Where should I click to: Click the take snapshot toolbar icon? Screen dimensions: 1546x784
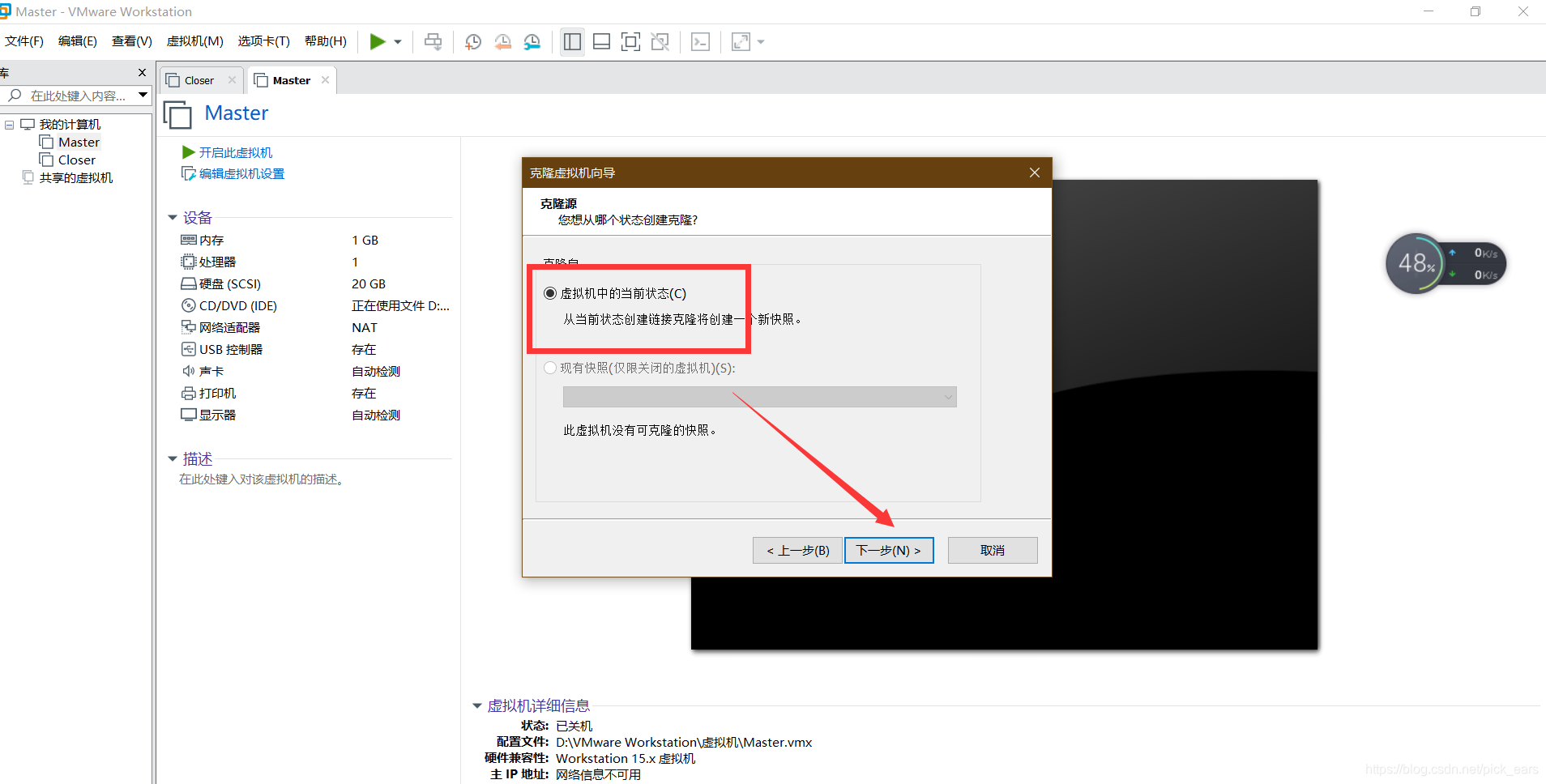point(473,42)
